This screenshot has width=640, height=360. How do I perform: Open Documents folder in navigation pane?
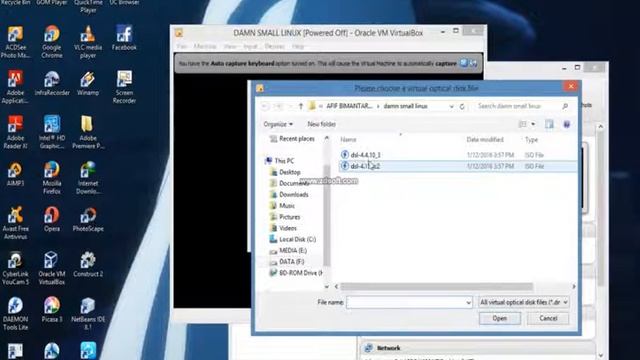(x=289, y=184)
